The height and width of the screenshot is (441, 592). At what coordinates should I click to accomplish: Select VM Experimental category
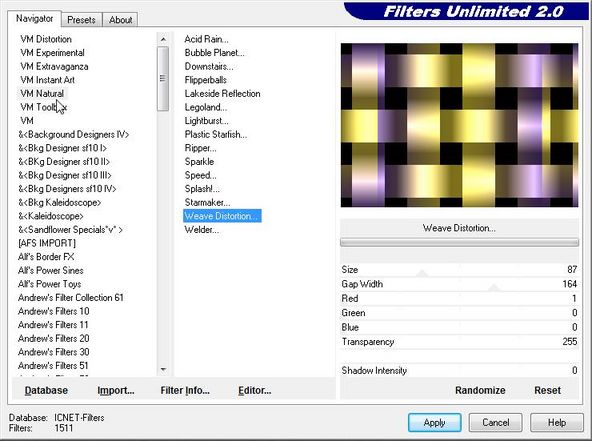coord(52,53)
